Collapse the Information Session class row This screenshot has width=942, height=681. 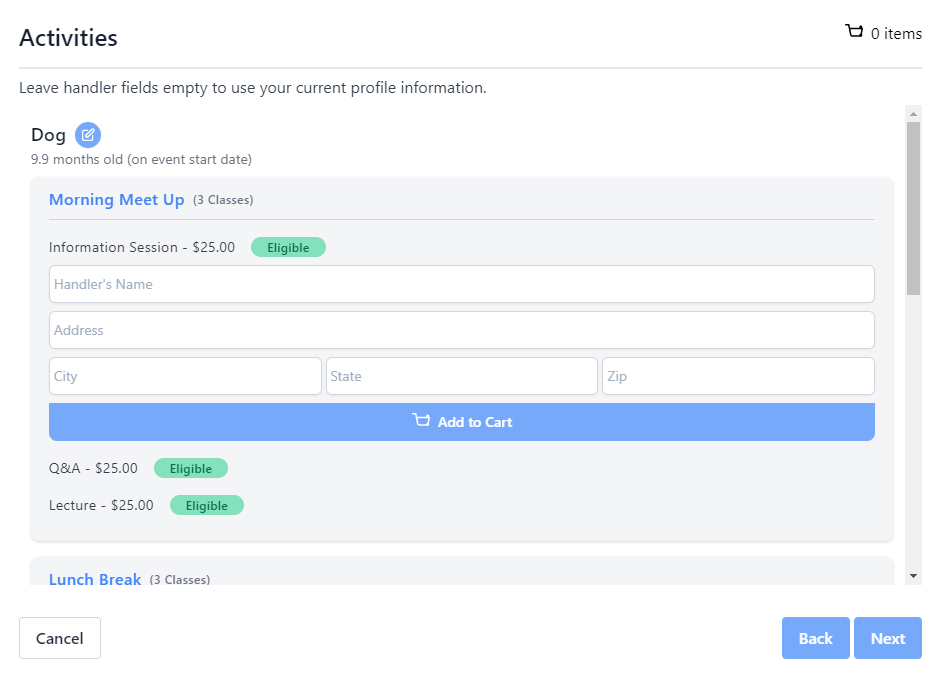(142, 247)
